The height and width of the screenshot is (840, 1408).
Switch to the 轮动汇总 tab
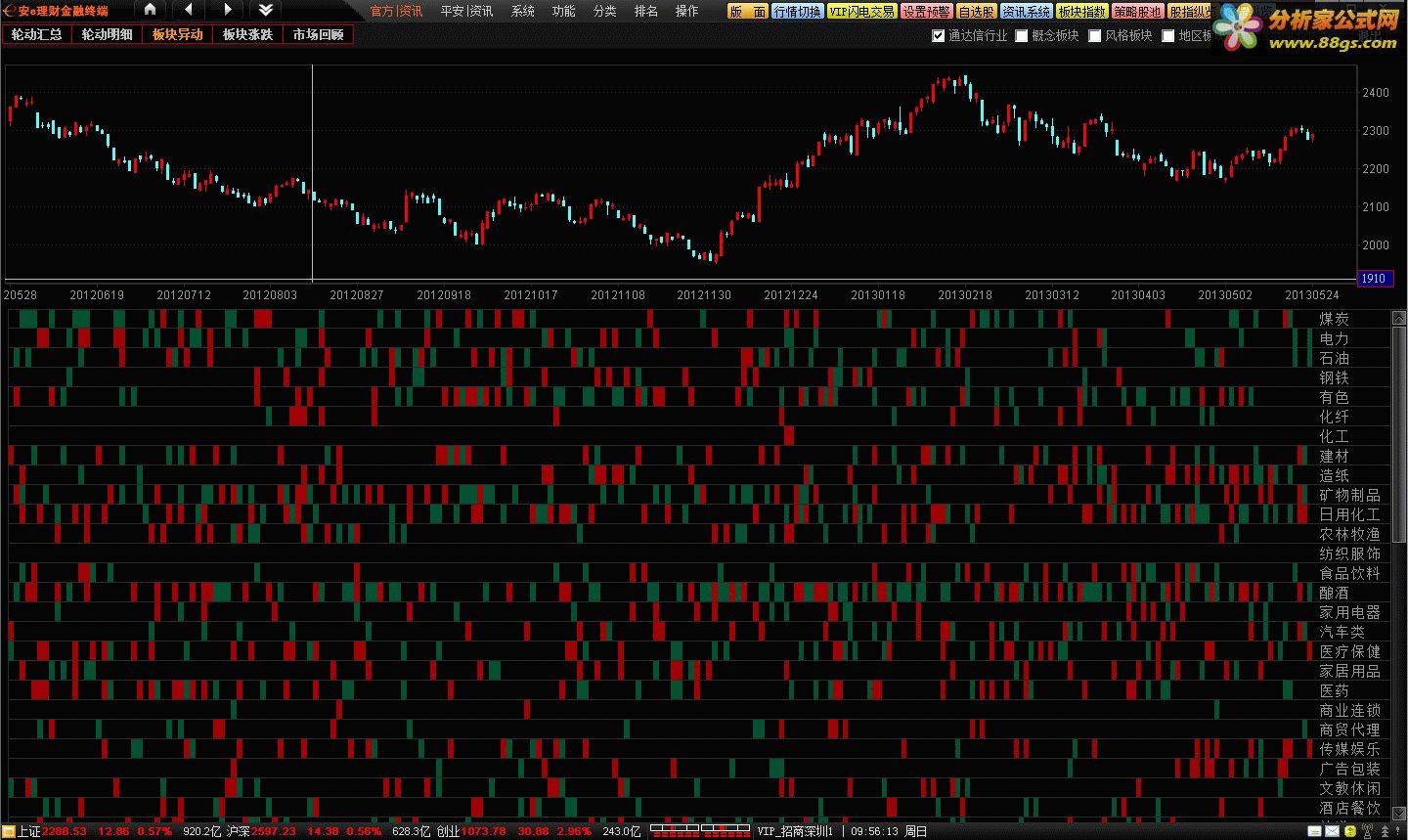[x=37, y=34]
